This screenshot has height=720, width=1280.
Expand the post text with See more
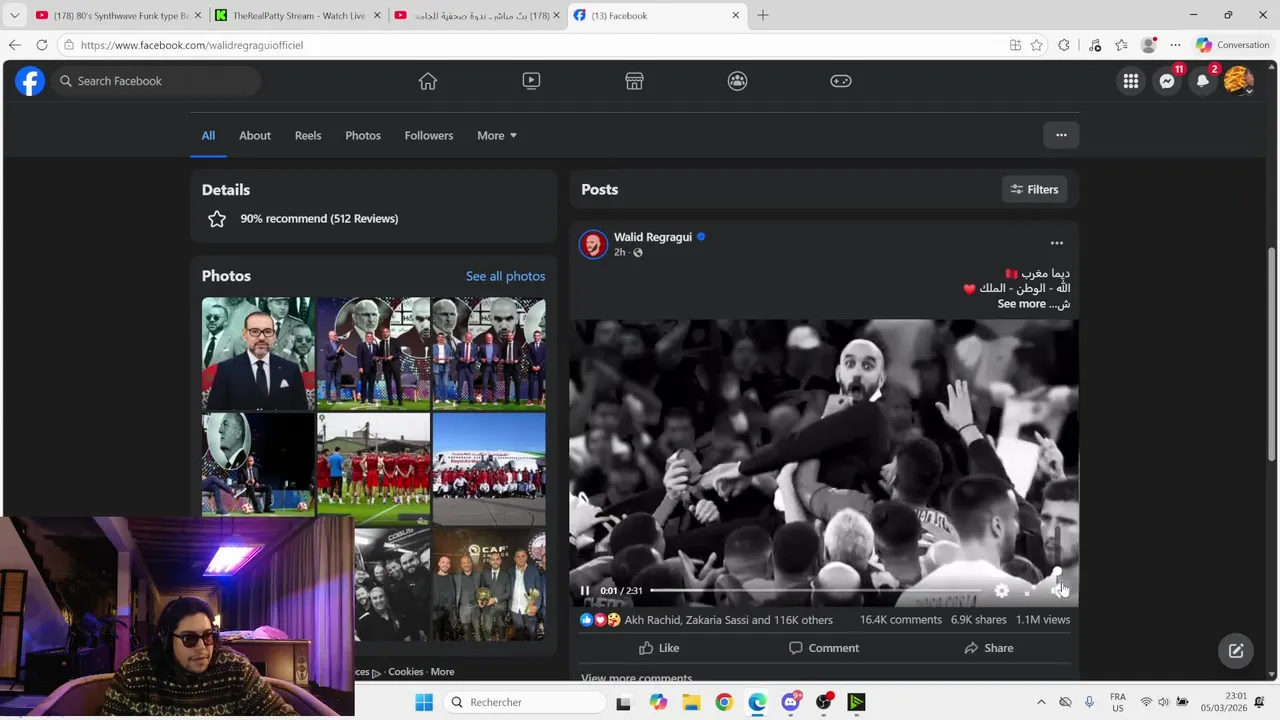[x=1021, y=304]
